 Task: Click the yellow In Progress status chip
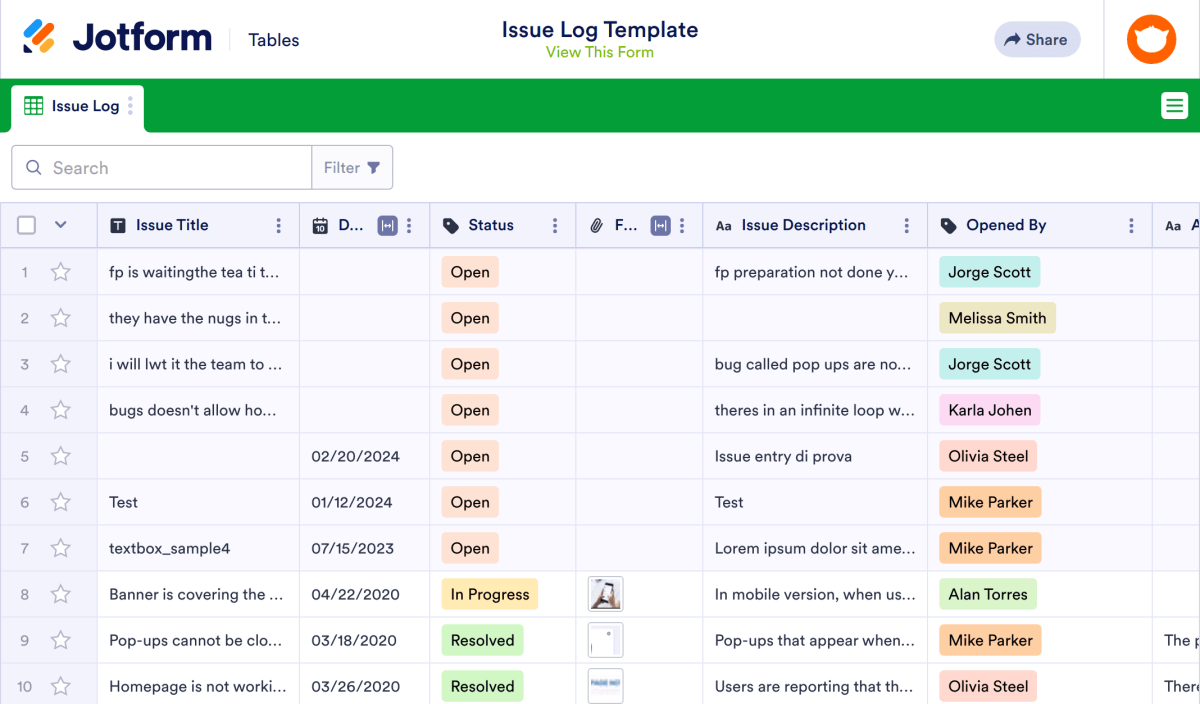point(489,594)
